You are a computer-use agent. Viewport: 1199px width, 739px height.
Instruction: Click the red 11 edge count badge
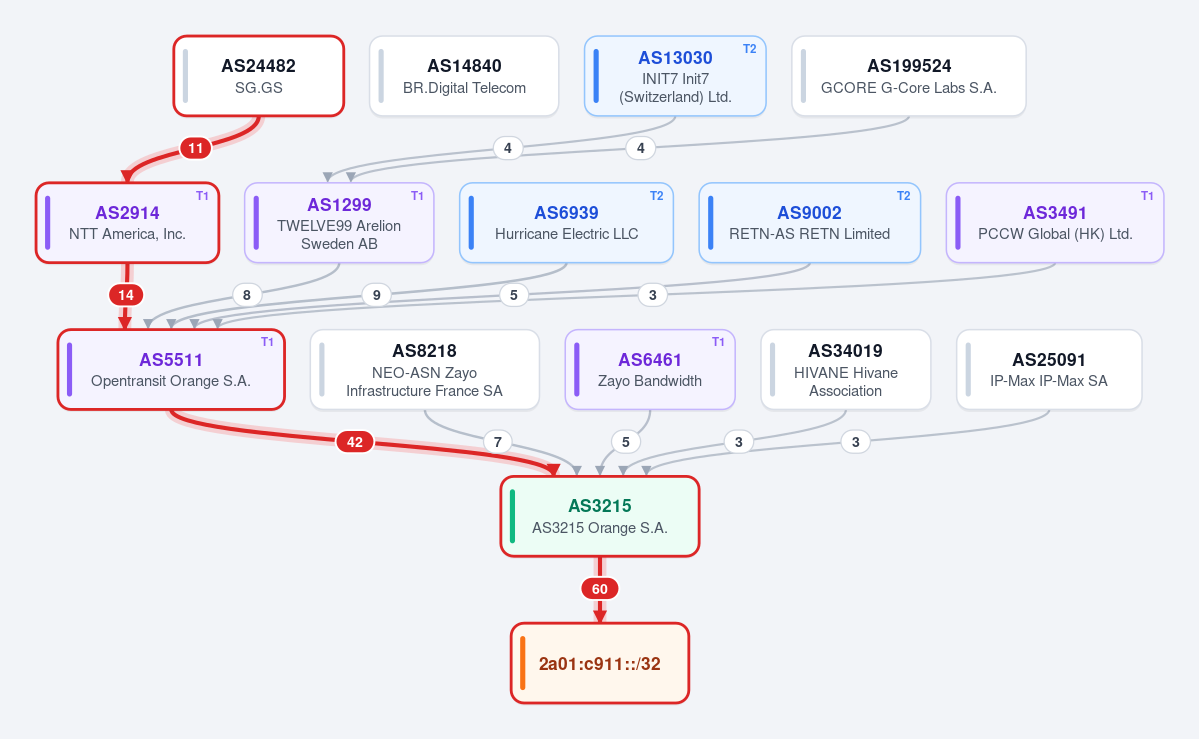(x=196, y=148)
